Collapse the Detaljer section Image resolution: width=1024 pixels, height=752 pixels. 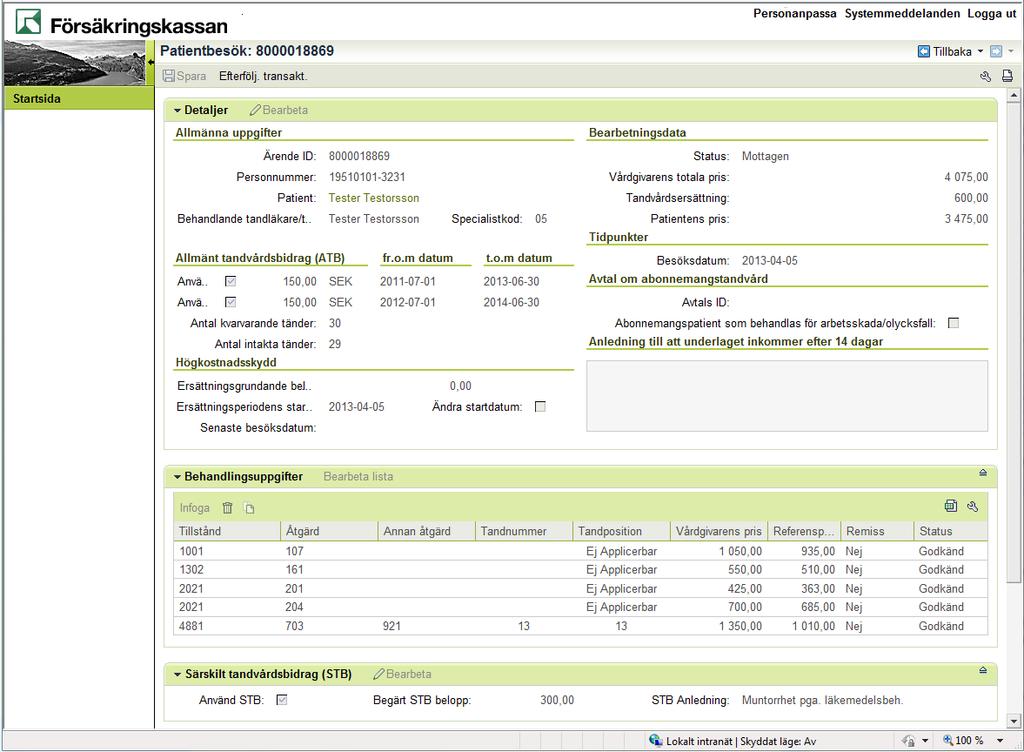click(177, 111)
